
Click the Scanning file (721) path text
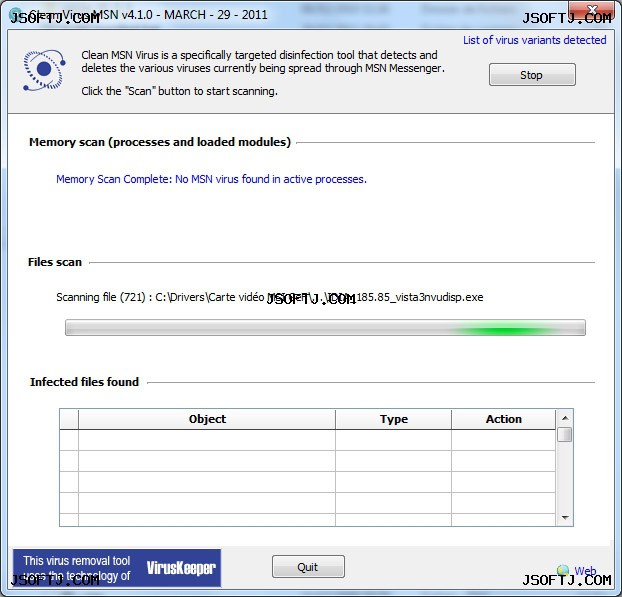pyautogui.click(x=270, y=298)
